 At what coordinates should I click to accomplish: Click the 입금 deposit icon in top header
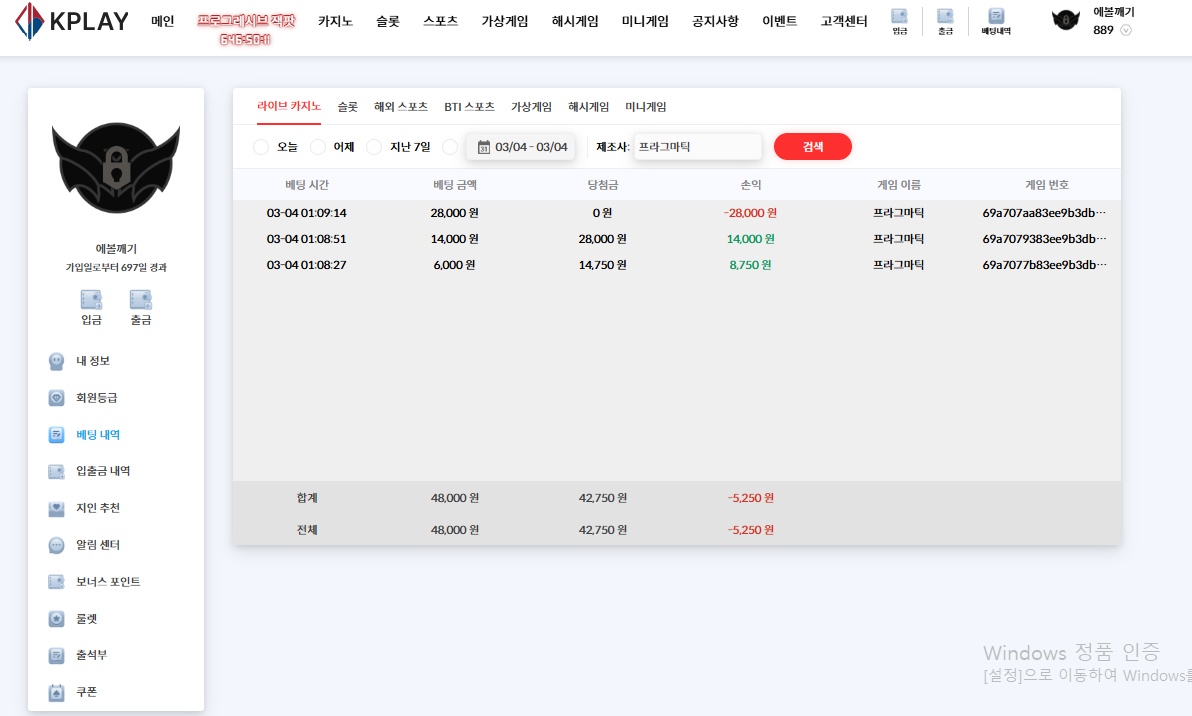click(x=899, y=21)
